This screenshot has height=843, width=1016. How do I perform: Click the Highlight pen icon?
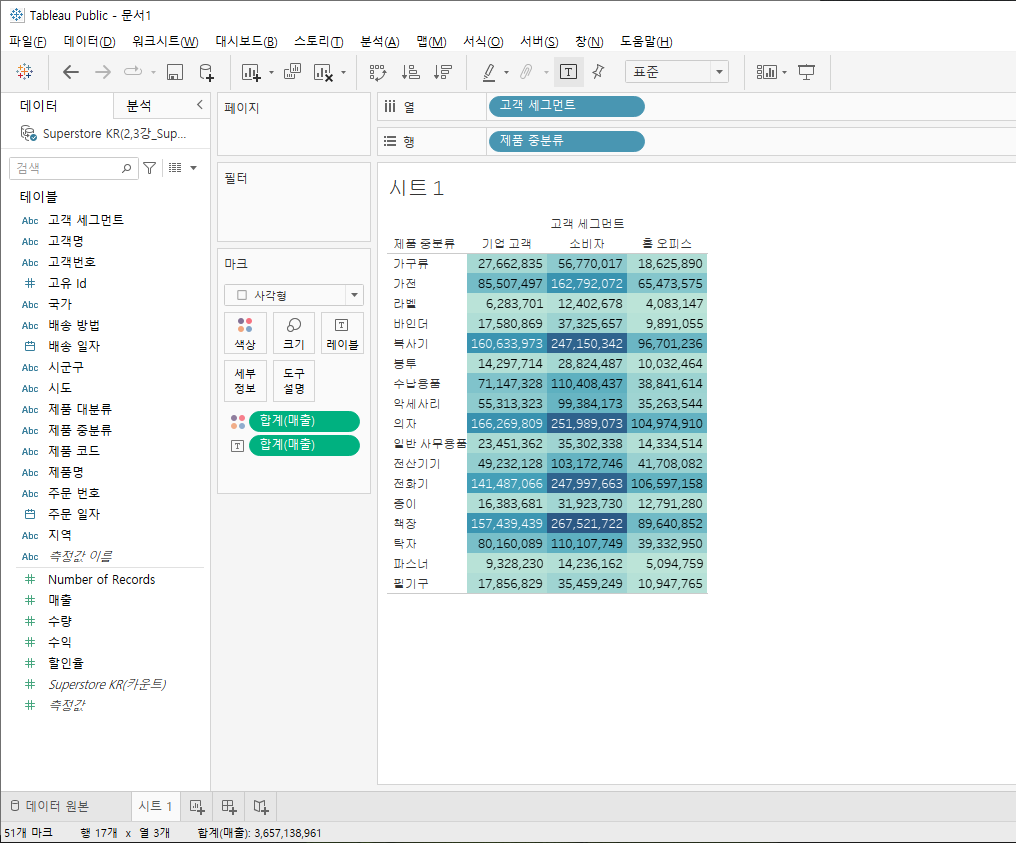(x=489, y=72)
